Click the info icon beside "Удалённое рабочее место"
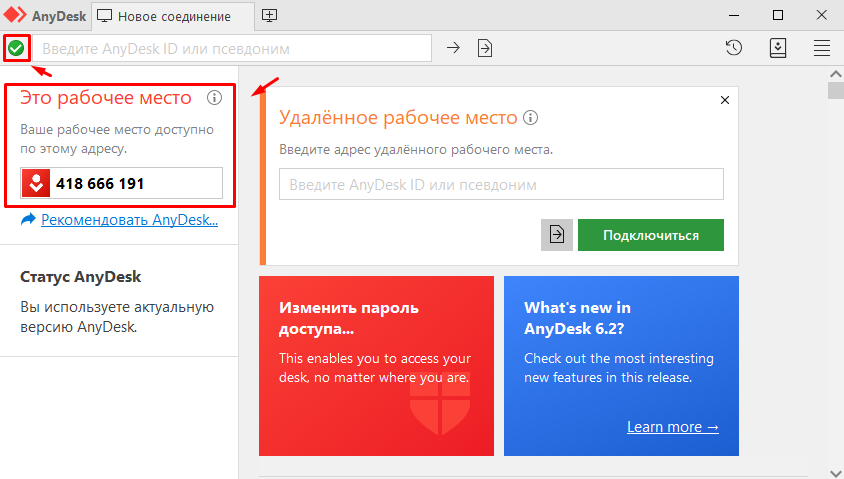844x479 pixels. [531, 118]
